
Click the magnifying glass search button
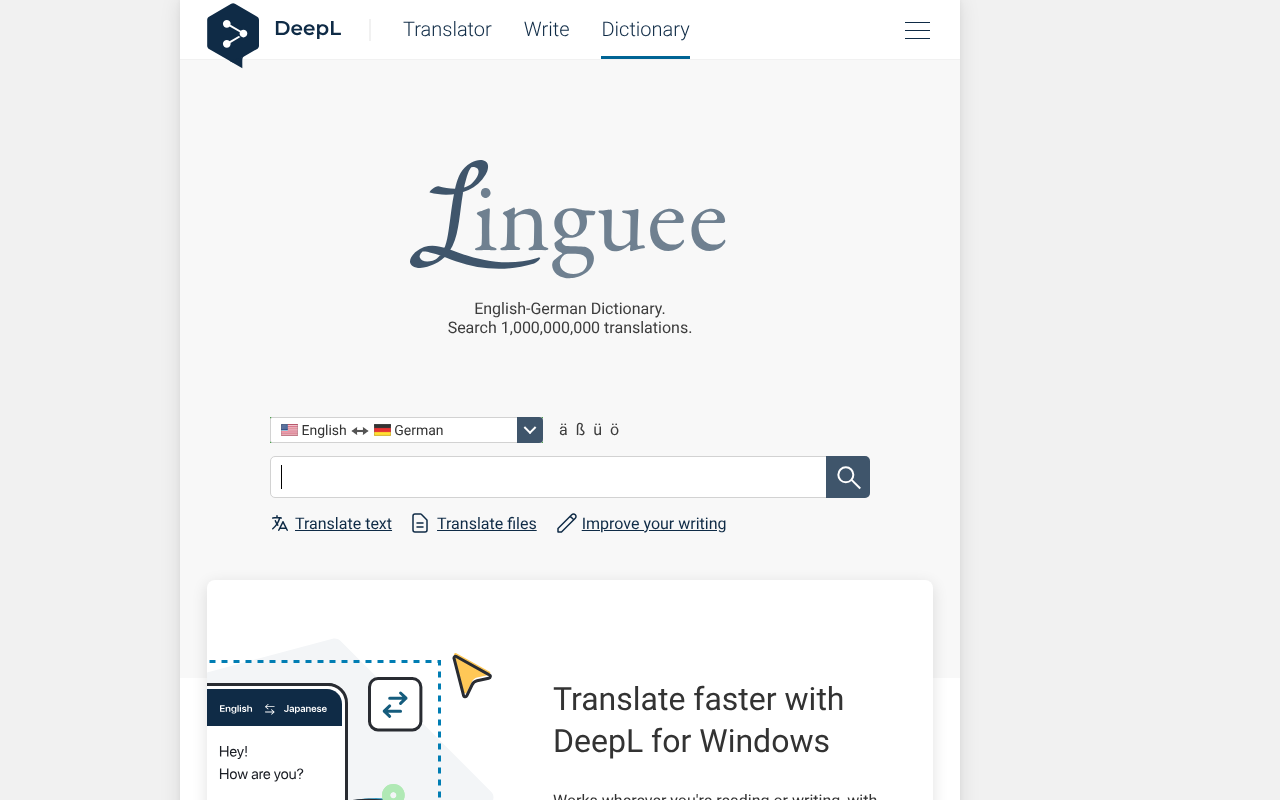pyautogui.click(x=848, y=477)
